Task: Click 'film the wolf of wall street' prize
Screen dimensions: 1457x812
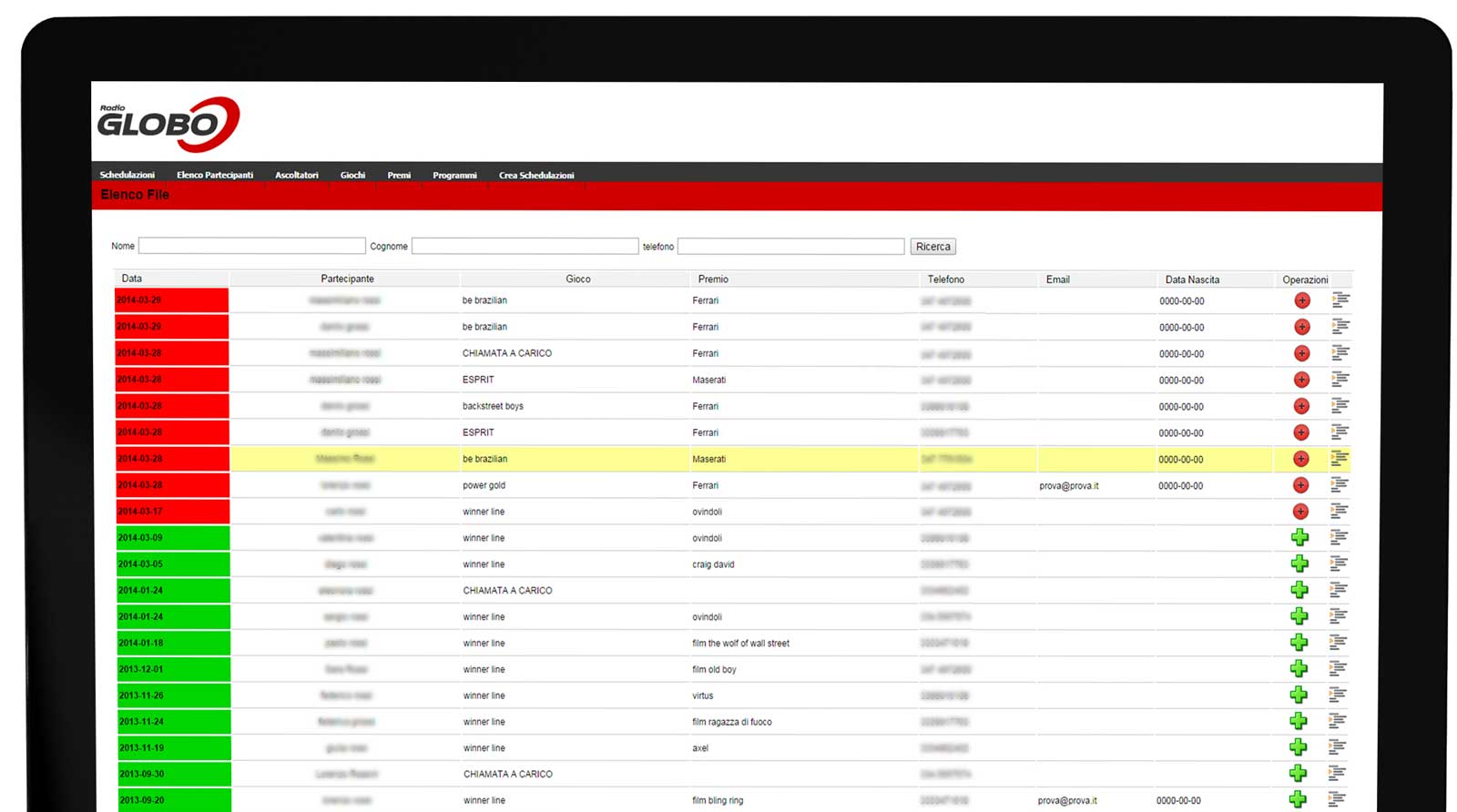Action: tap(740, 643)
